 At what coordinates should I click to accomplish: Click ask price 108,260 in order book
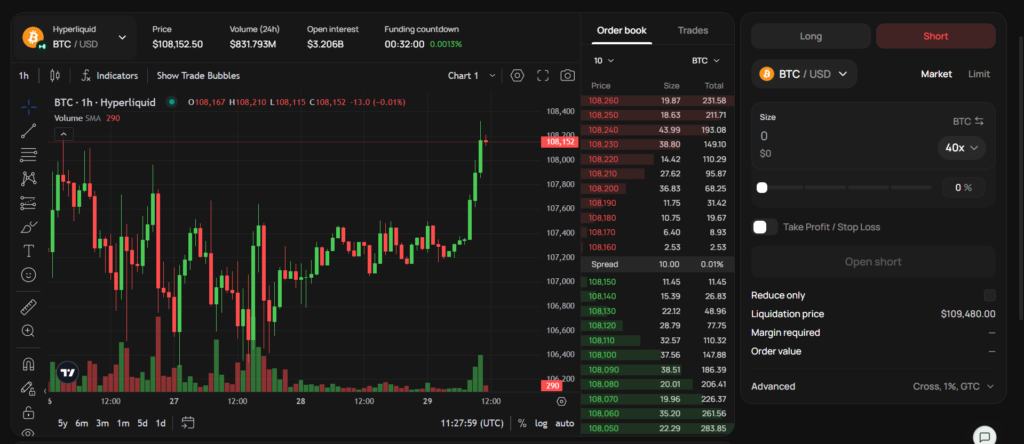[603, 101]
